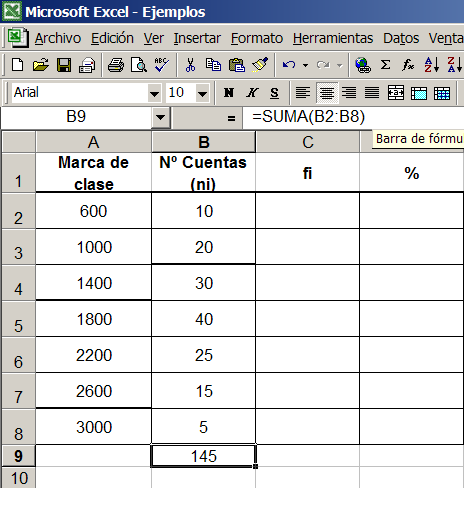
Task: Toggle underline with the S button
Action: tap(274, 93)
